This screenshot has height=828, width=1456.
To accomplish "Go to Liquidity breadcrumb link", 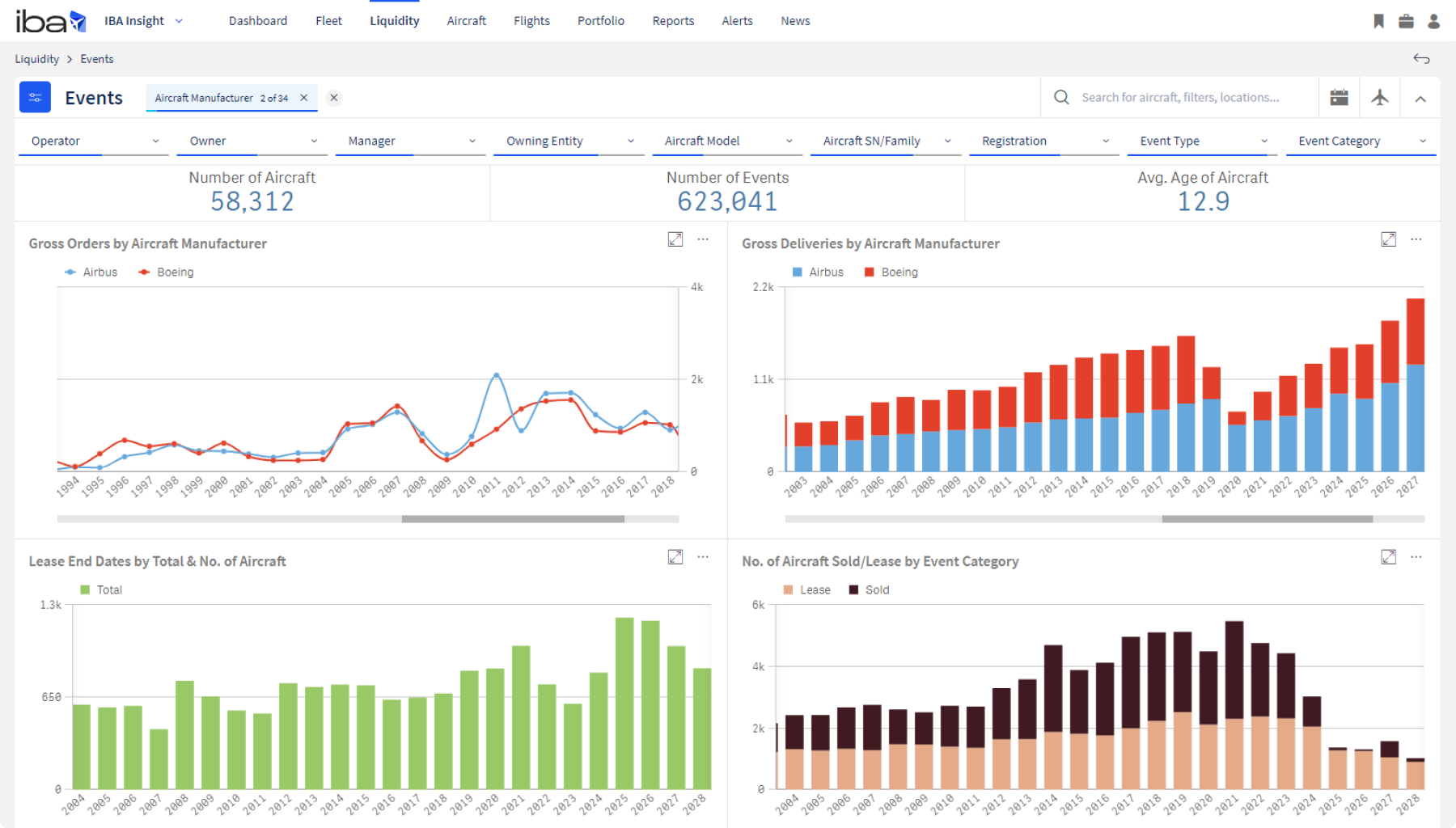I will point(37,59).
